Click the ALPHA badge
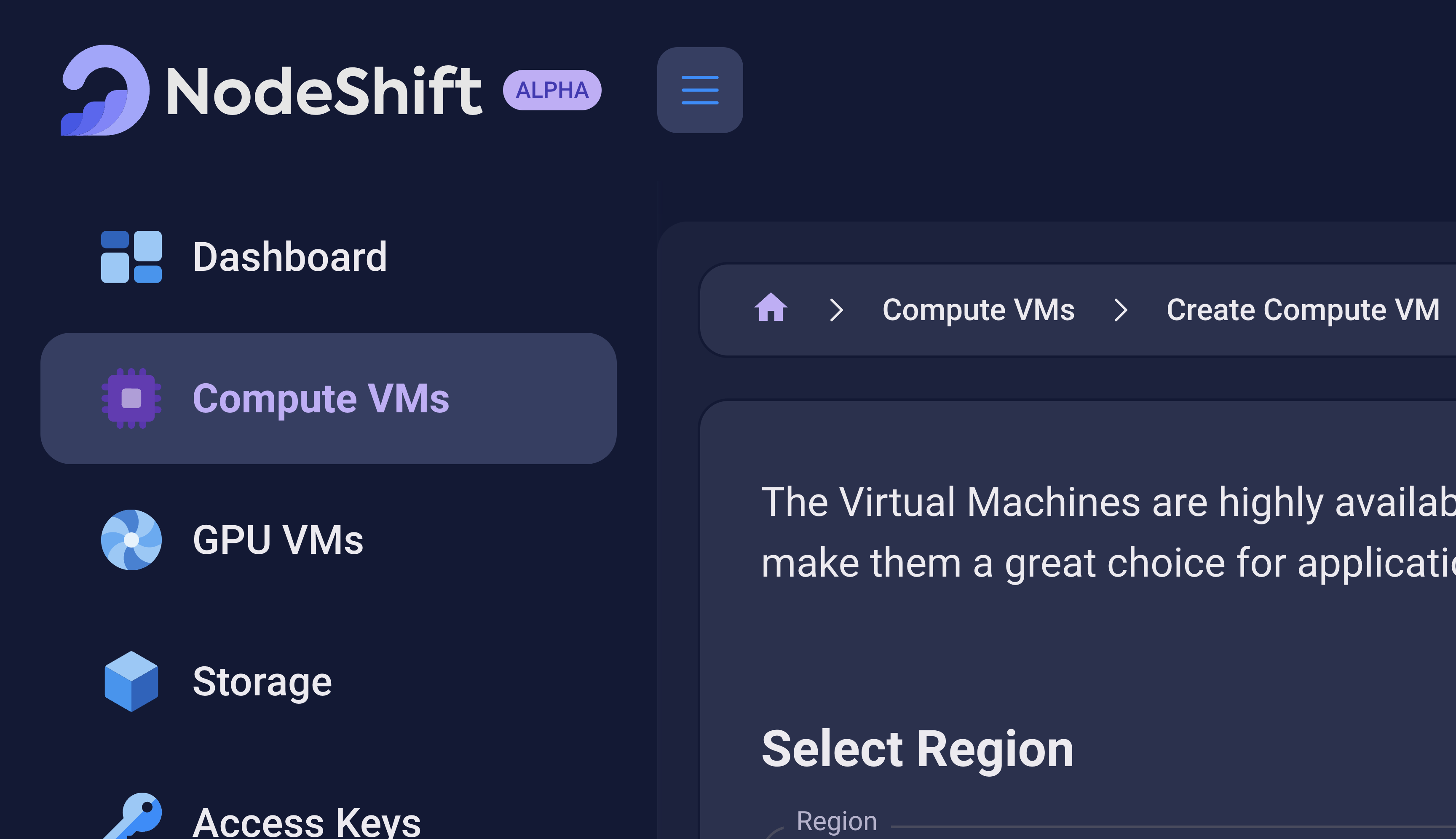 point(551,90)
